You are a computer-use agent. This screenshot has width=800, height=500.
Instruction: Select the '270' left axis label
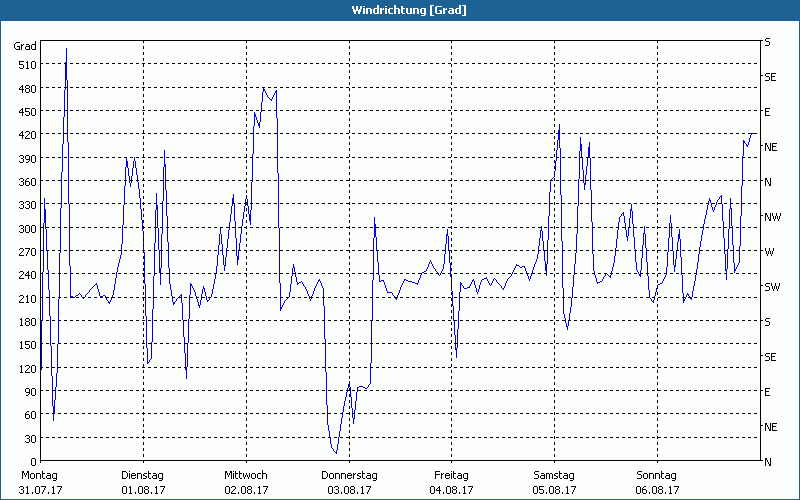[28, 252]
